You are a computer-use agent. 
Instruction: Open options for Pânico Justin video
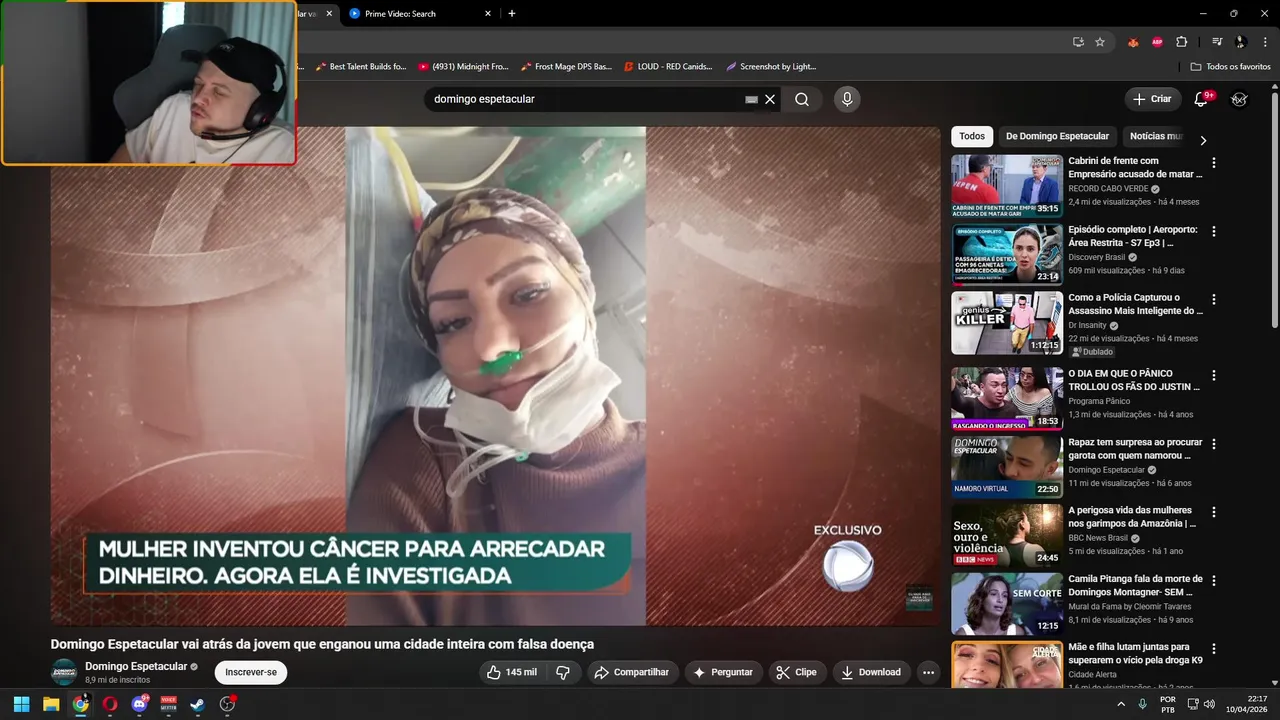[1214, 375]
